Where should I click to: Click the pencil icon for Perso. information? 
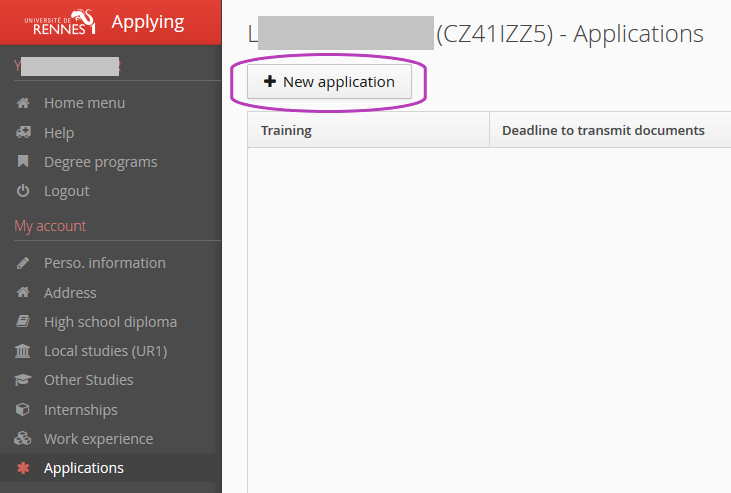click(23, 263)
